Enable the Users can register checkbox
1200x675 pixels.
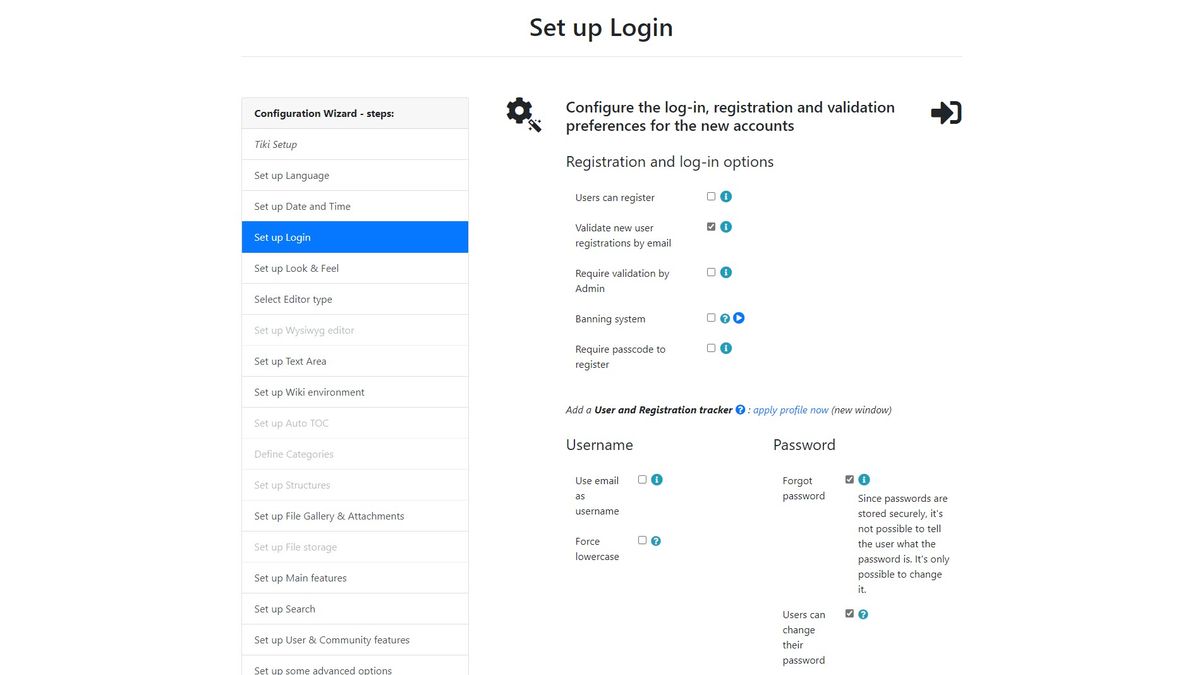click(711, 196)
